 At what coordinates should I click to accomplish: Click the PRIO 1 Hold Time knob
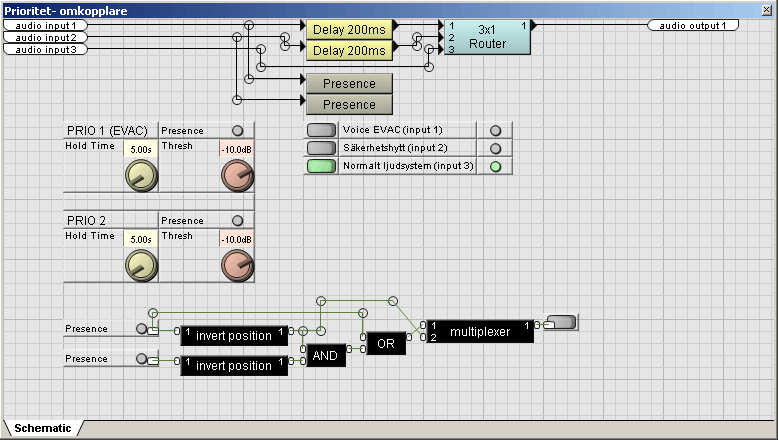137,177
